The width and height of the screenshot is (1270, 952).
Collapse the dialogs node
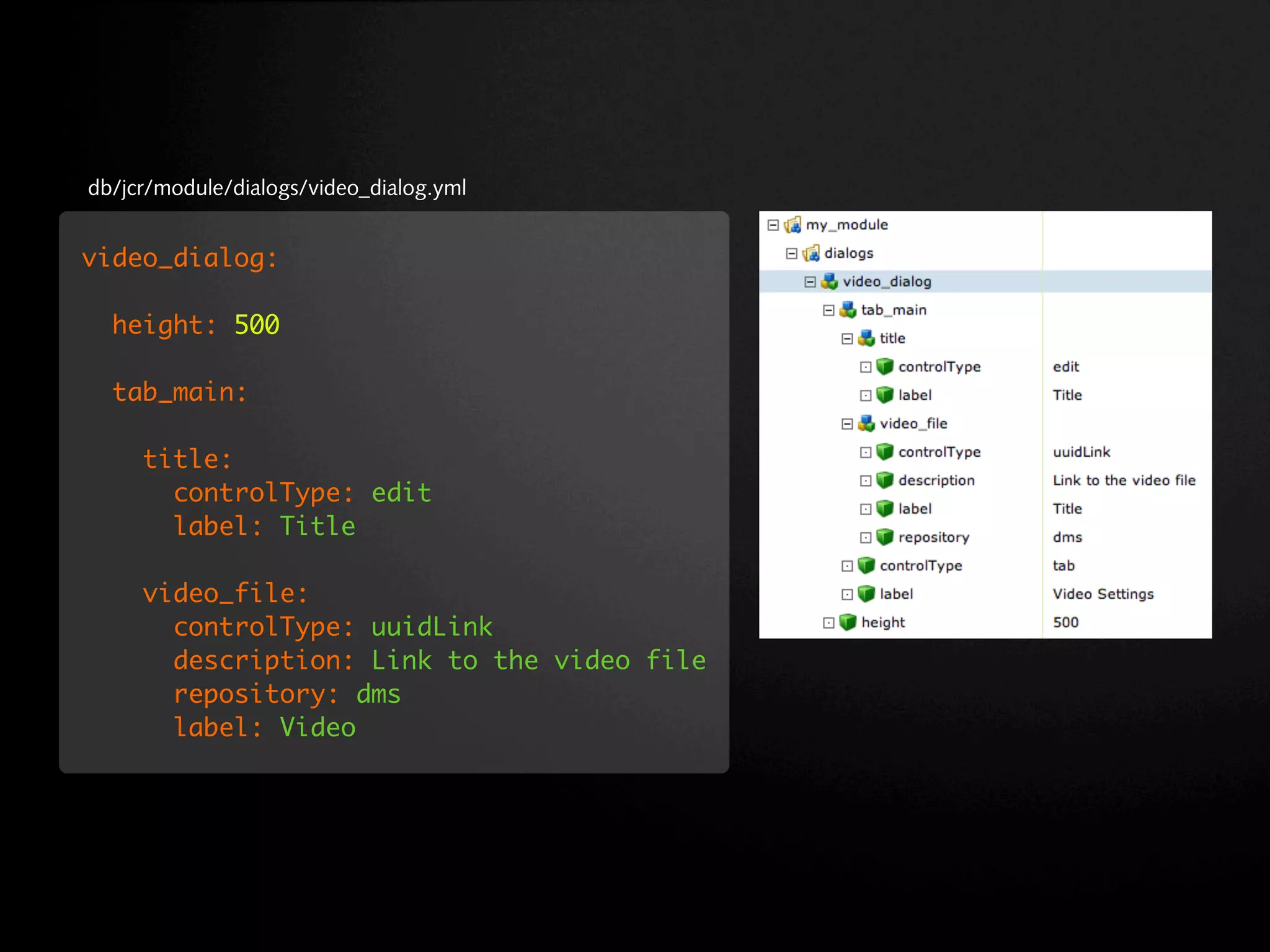[791, 253]
